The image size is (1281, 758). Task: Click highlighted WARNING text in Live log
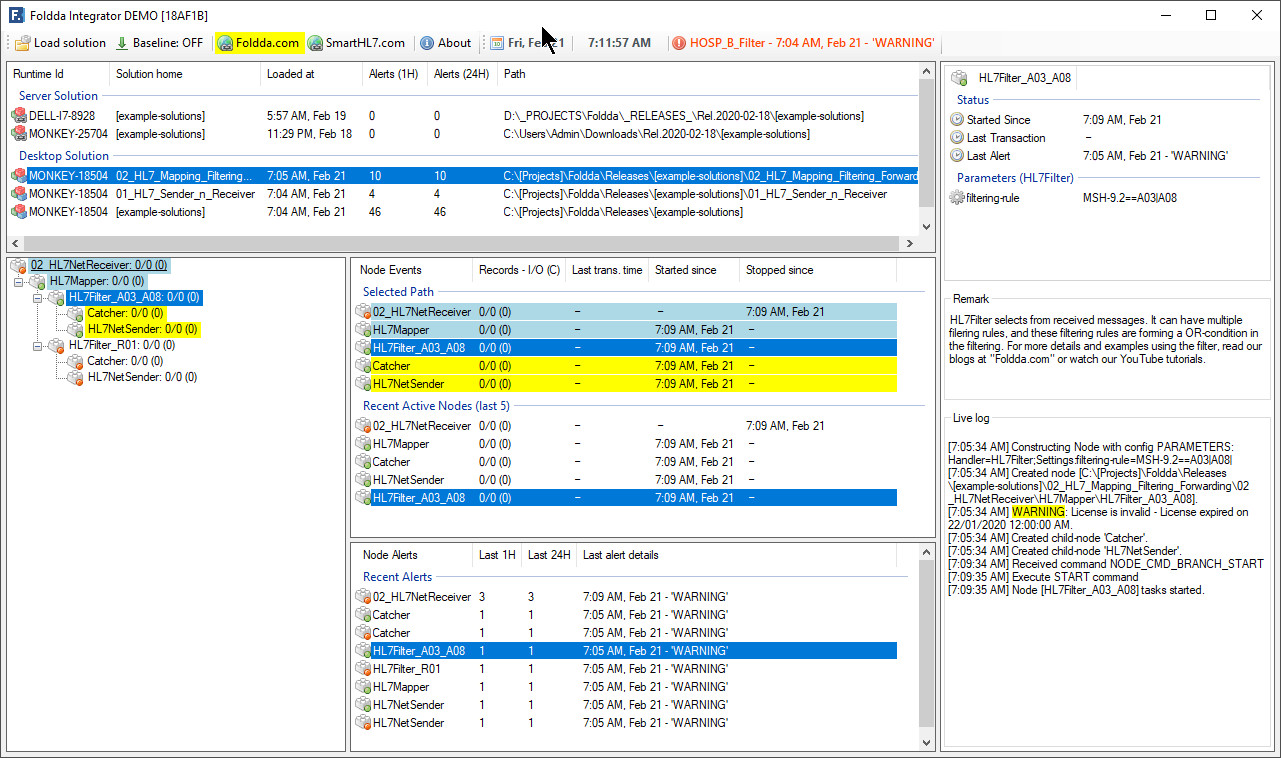[1039, 512]
